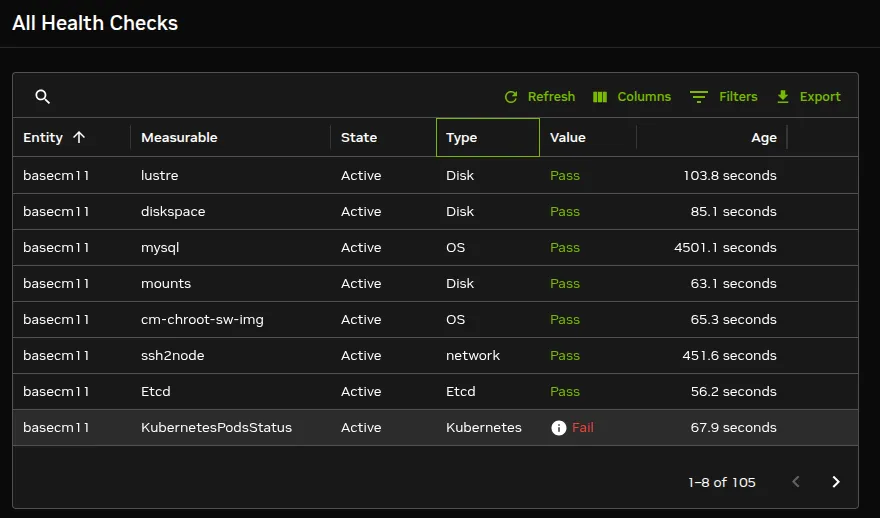Click the 56.2 seconds age cell
880x518 pixels.
pyautogui.click(x=734, y=391)
